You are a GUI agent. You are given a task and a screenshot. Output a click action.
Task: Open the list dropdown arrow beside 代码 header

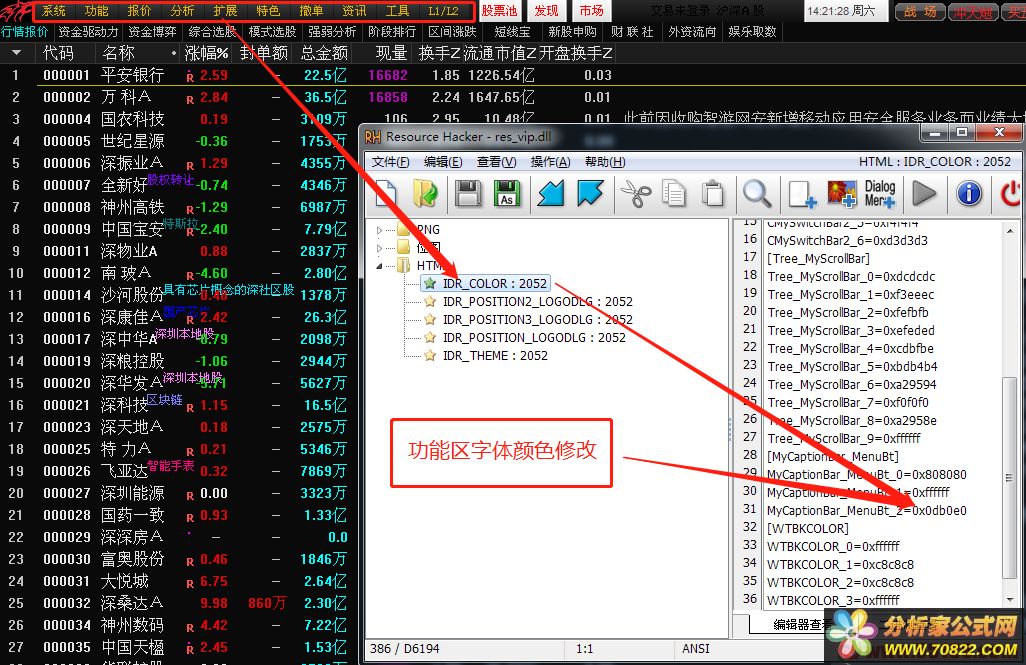(x=16, y=52)
